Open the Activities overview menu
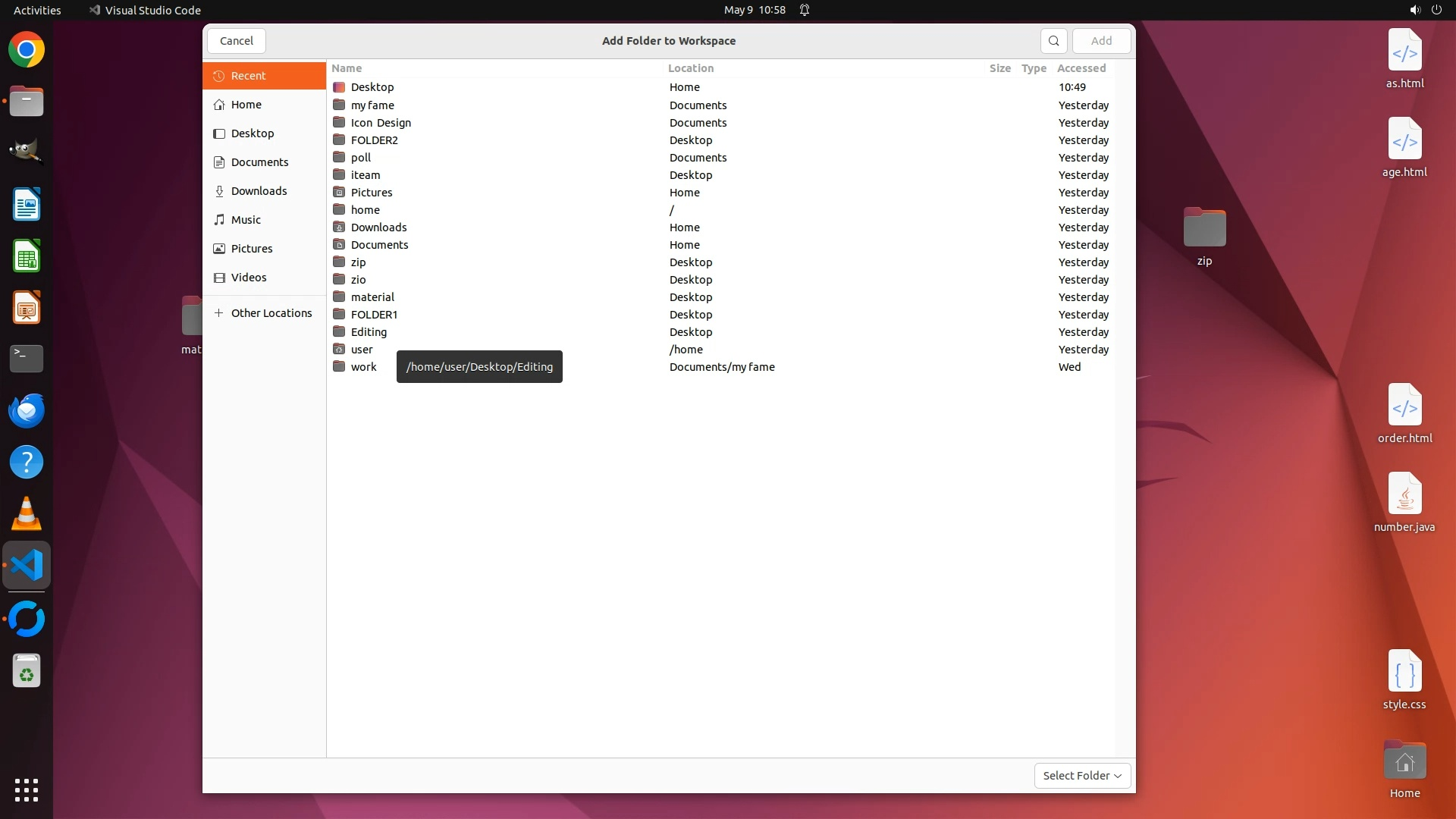Image resolution: width=1456 pixels, height=819 pixels. coord(37,10)
